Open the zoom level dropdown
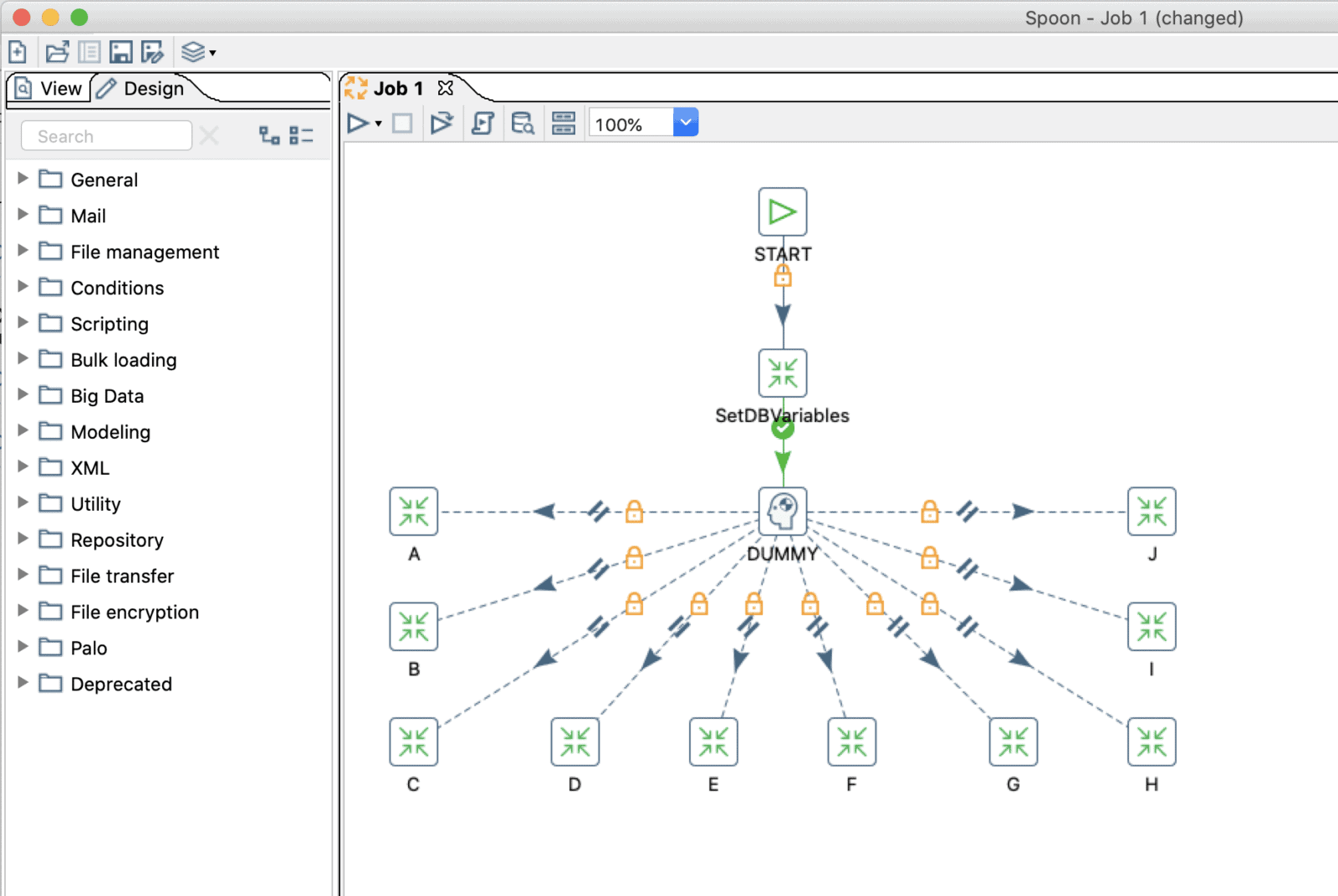1338x896 pixels. [x=685, y=122]
